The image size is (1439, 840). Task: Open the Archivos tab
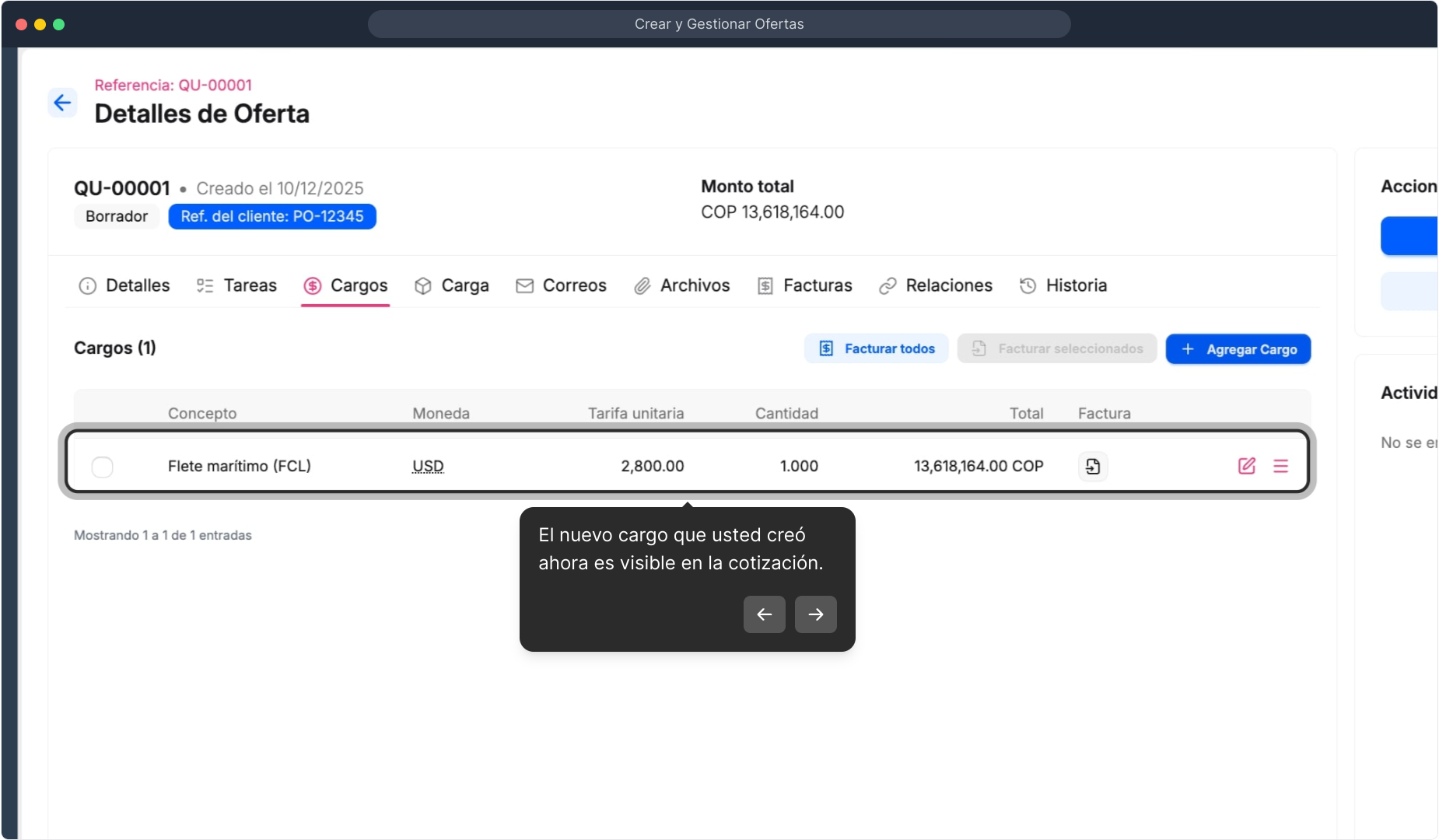(682, 285)
